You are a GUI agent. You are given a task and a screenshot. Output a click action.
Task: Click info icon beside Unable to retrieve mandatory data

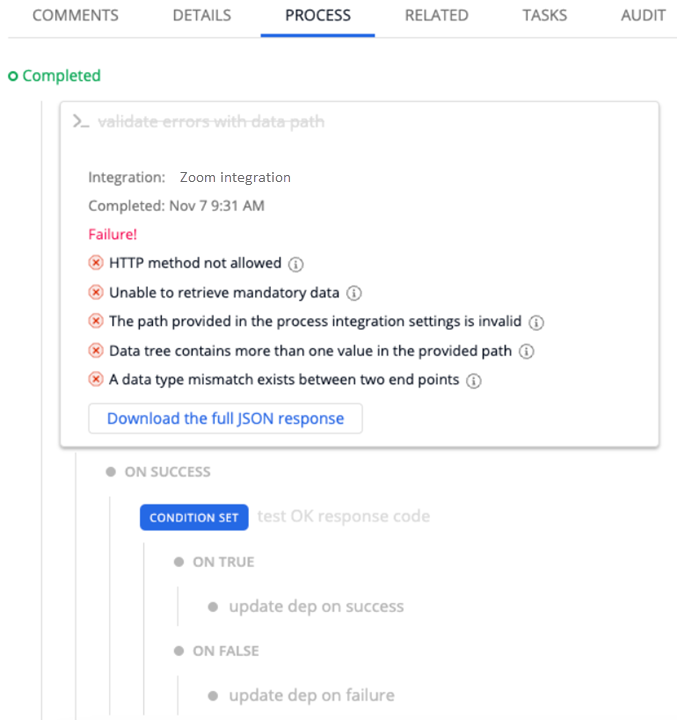tap(354, 294)
